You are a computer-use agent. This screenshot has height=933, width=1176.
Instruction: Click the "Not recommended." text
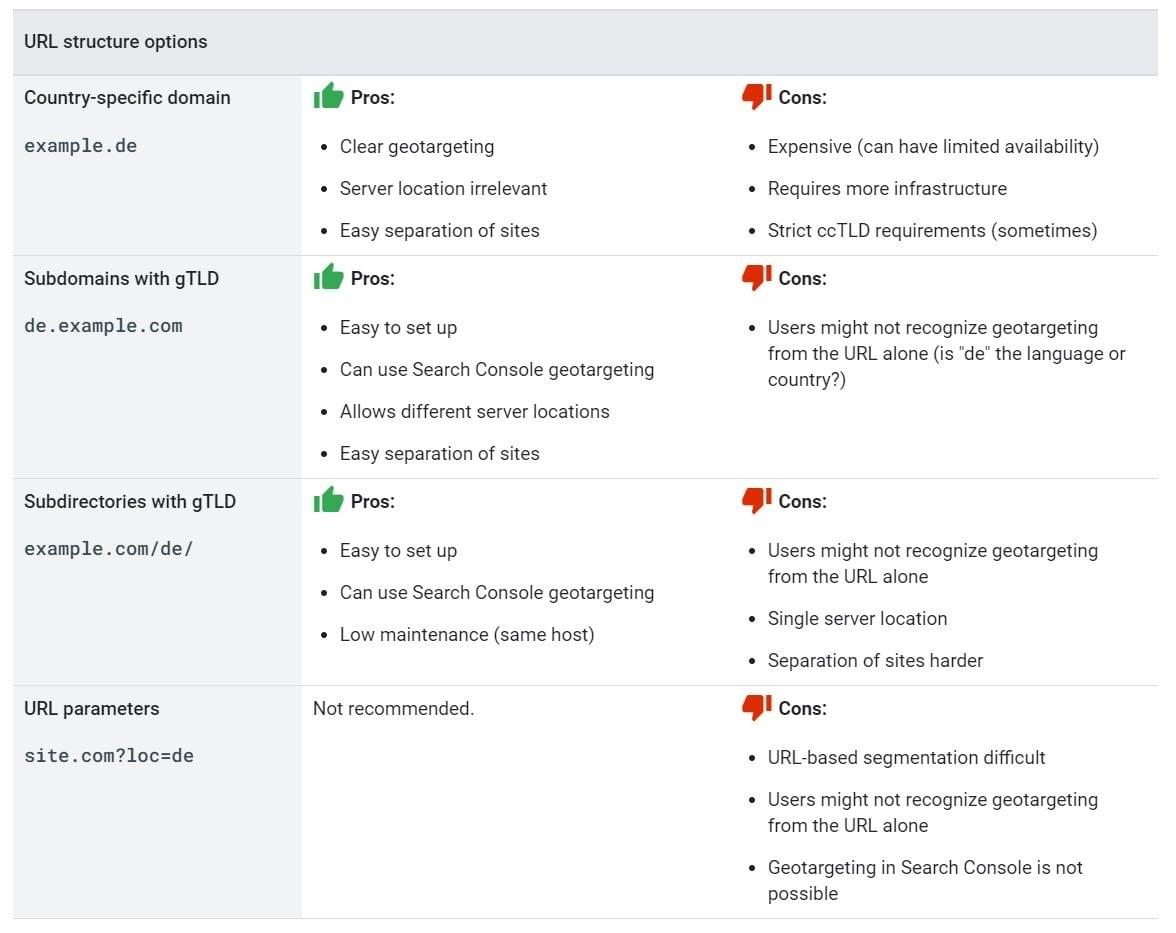[393, 708]
